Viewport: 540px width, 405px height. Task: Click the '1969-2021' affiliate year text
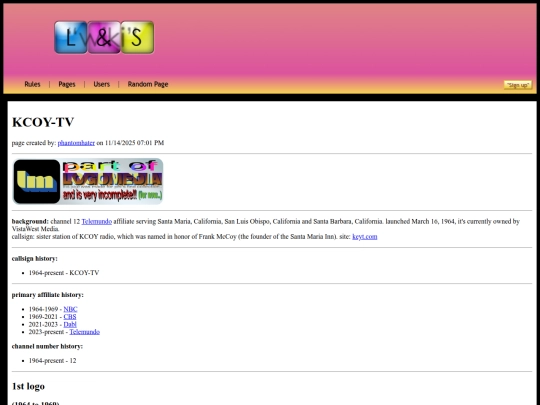click(43, 317)
